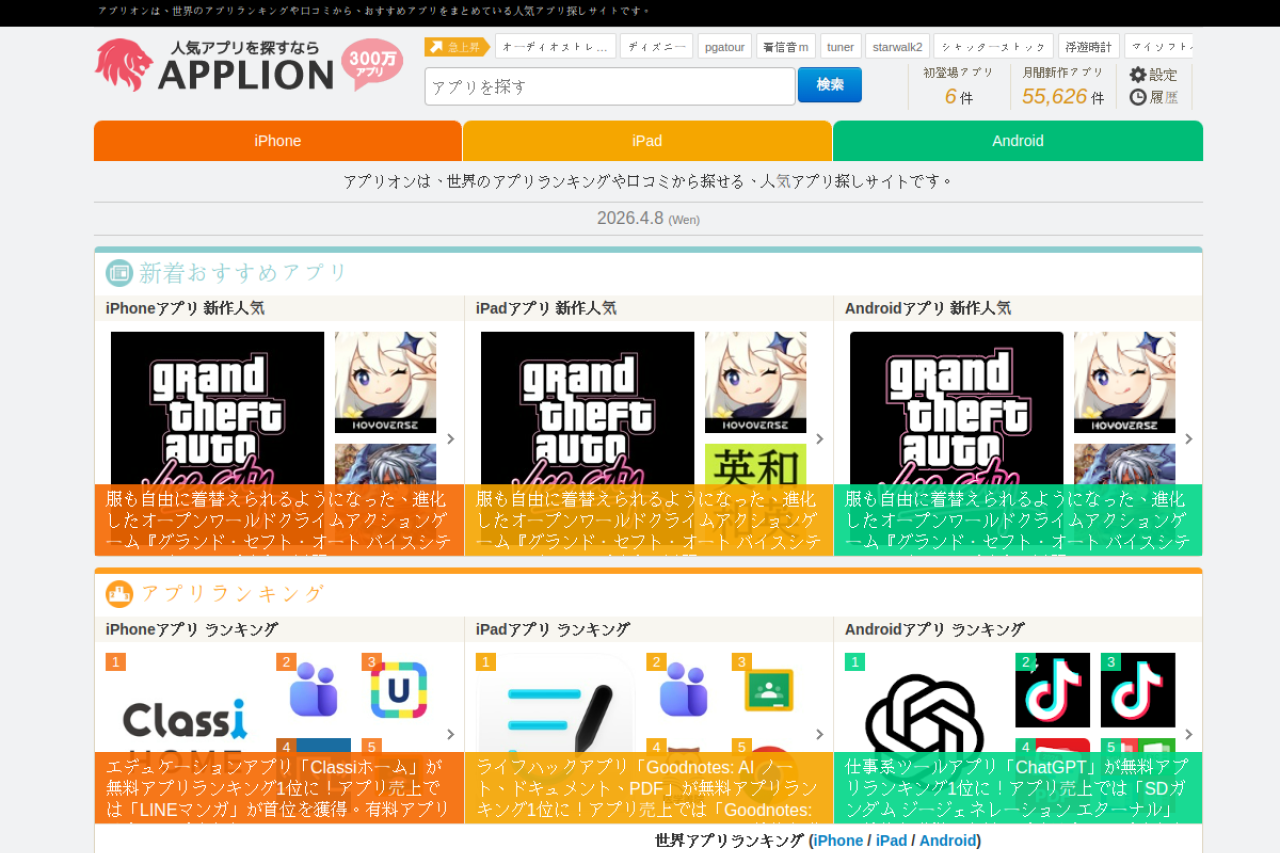Switch to the Android tab
1280x853 pixels.
(1017, 141)
